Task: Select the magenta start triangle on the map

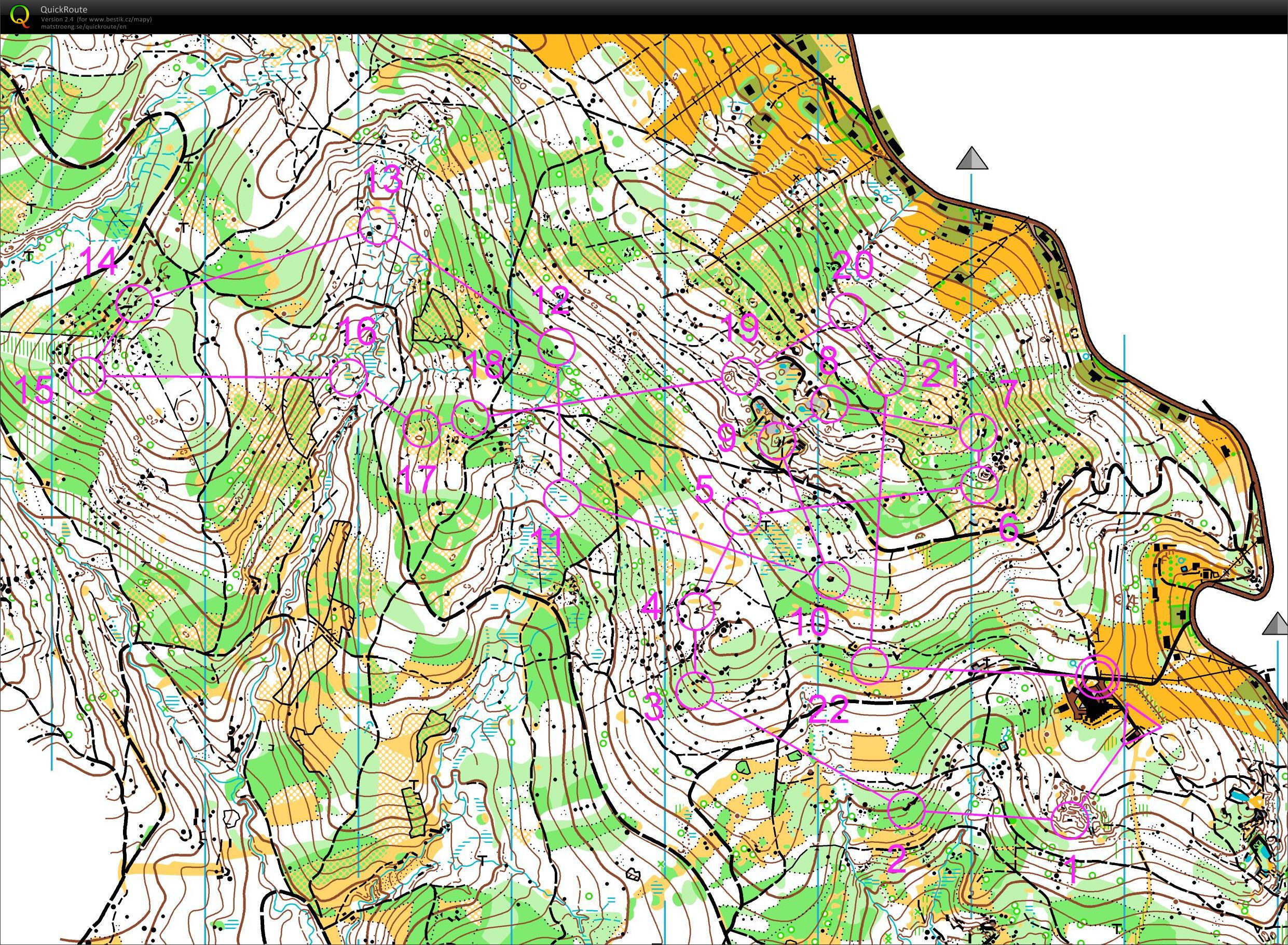Action: pos(1140,725)
